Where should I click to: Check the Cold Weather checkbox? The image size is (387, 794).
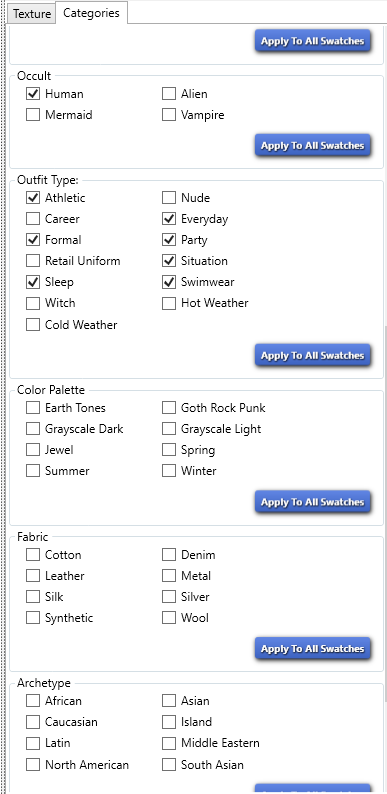click(33, 325)
